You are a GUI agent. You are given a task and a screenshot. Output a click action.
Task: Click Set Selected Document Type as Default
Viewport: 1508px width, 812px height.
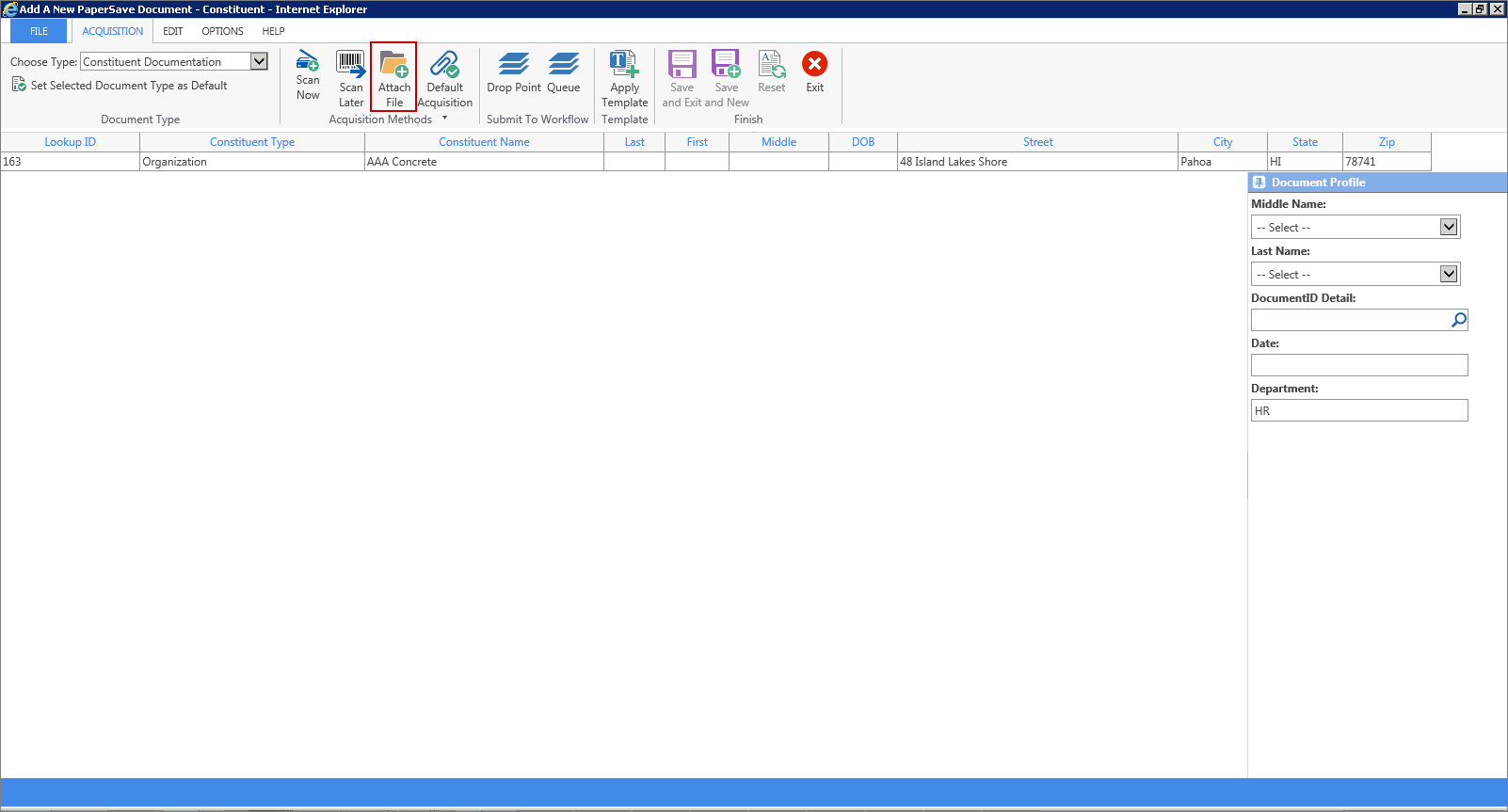click(x=129, y=86)
